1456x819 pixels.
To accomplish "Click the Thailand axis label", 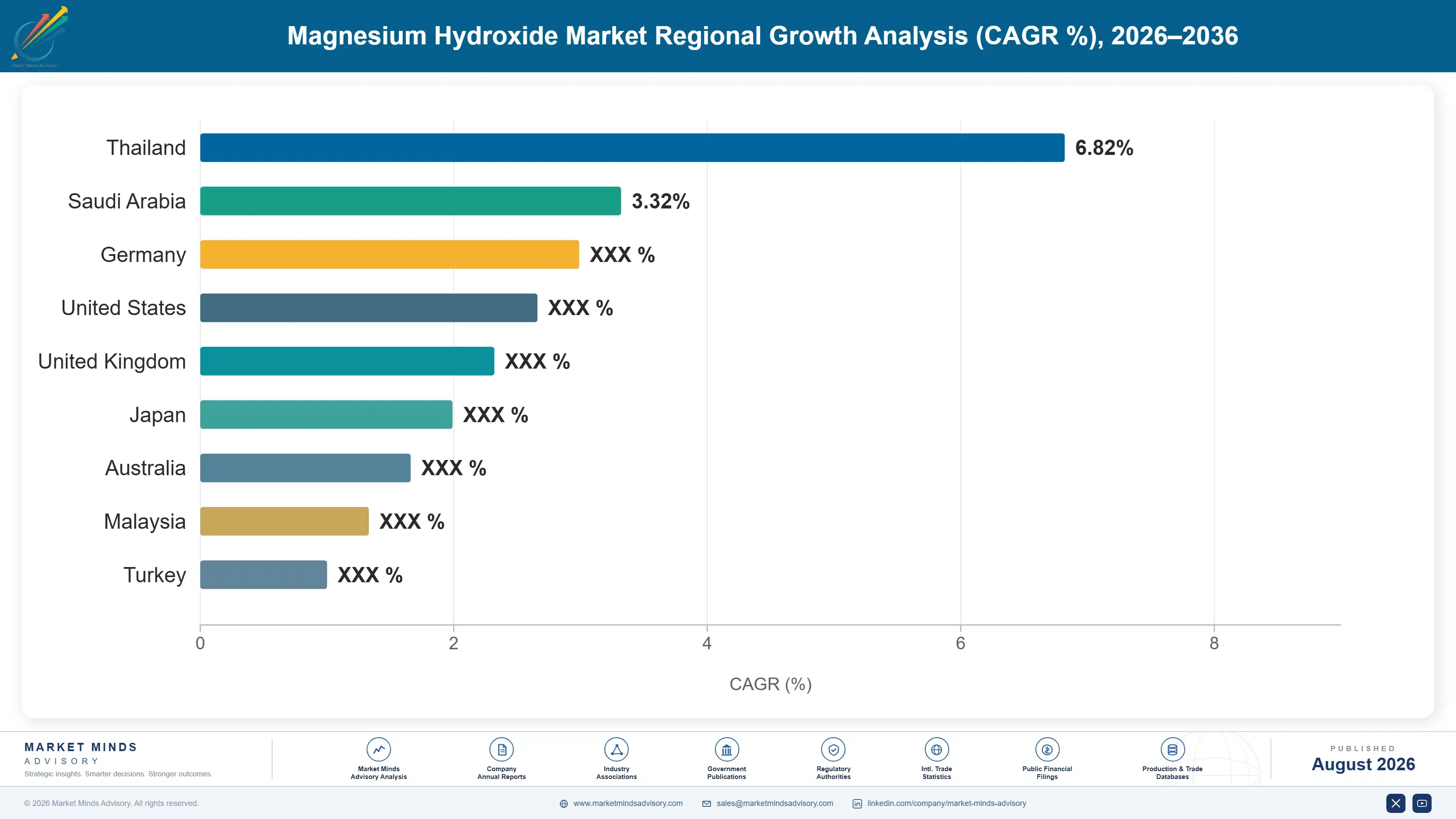I will coord(146,148).
